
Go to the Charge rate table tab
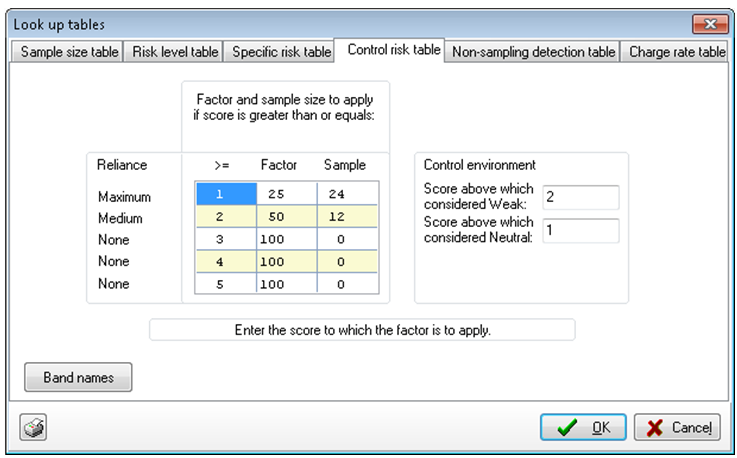point(674,51)
